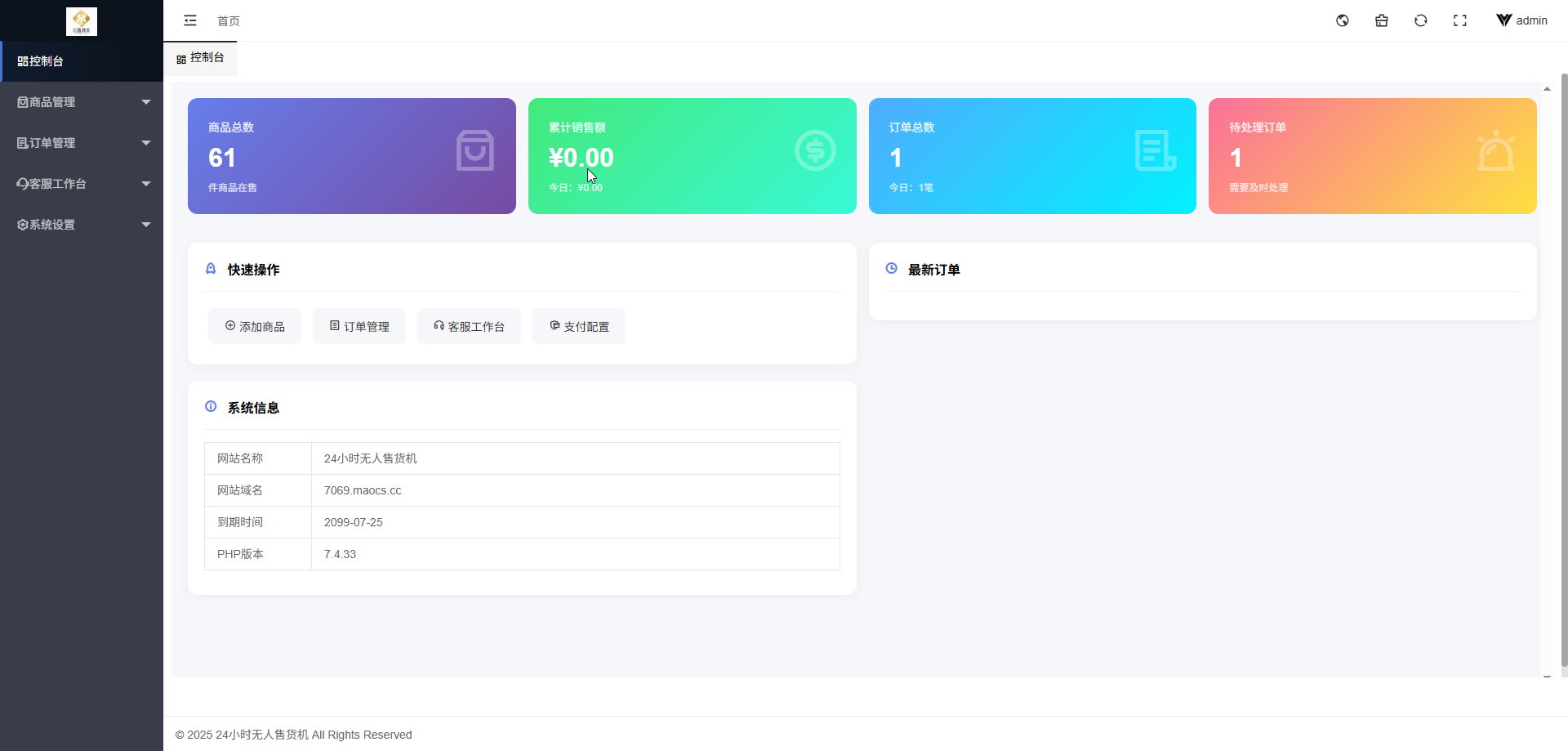
Task: Click the scrollbar up arrow
Action: pos(1547,88)
